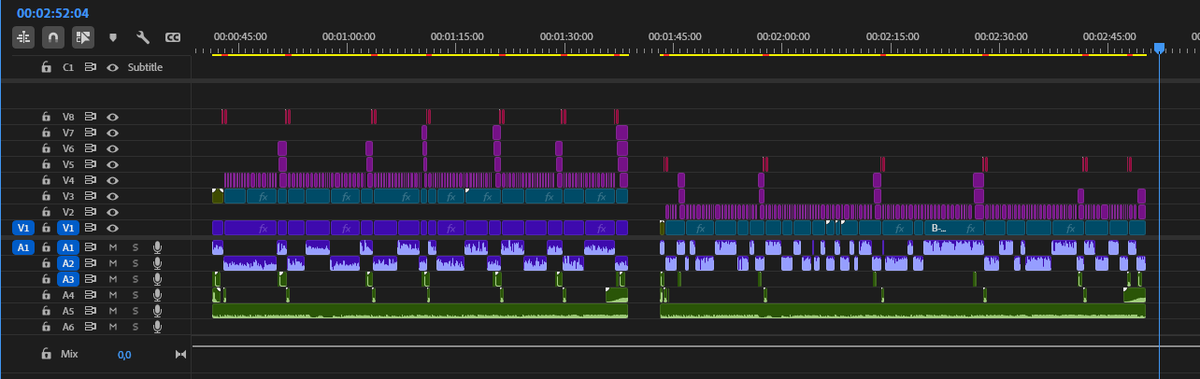Hide track V1 output eye
The image size is (1200, 379).
point(113,228)
